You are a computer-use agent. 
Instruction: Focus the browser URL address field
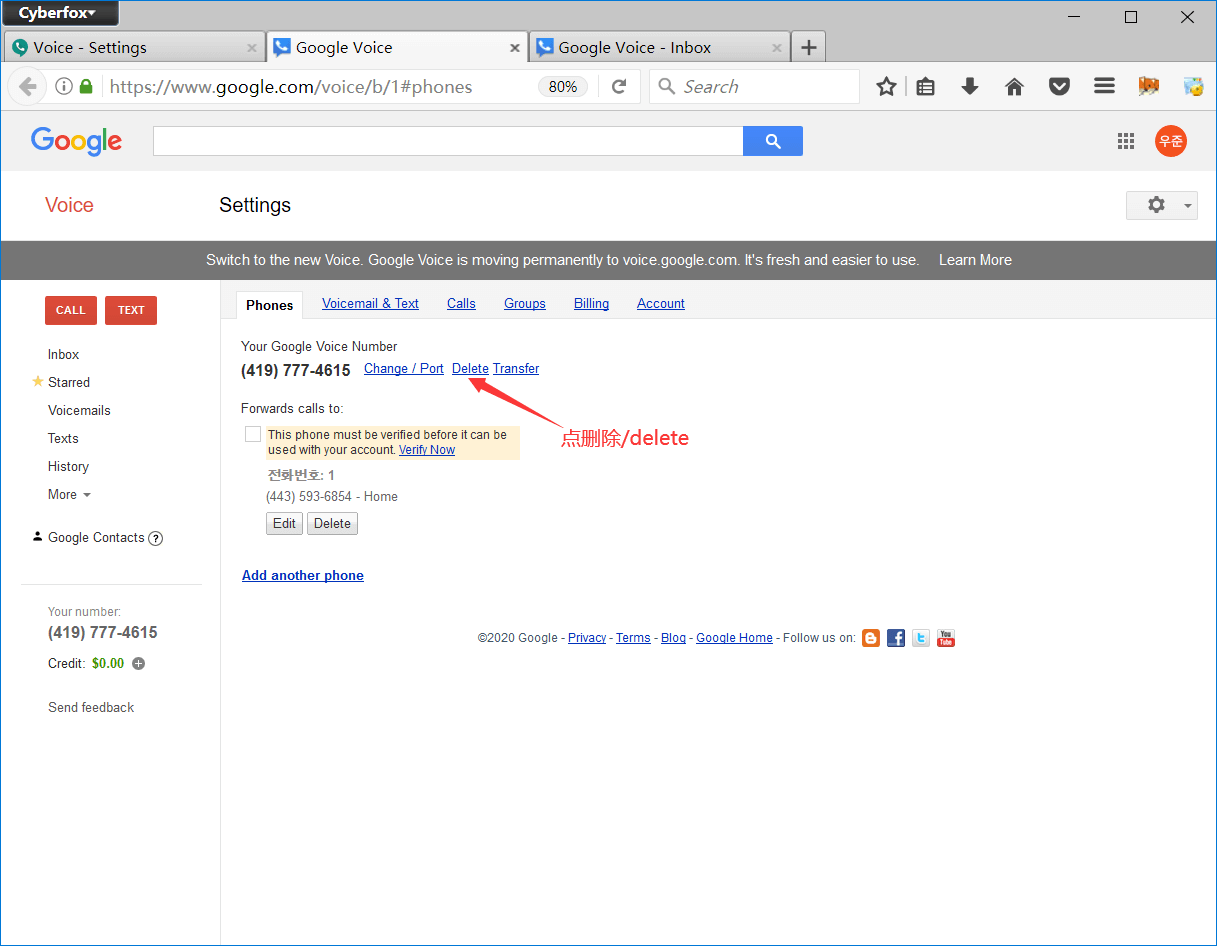[320, 87]
